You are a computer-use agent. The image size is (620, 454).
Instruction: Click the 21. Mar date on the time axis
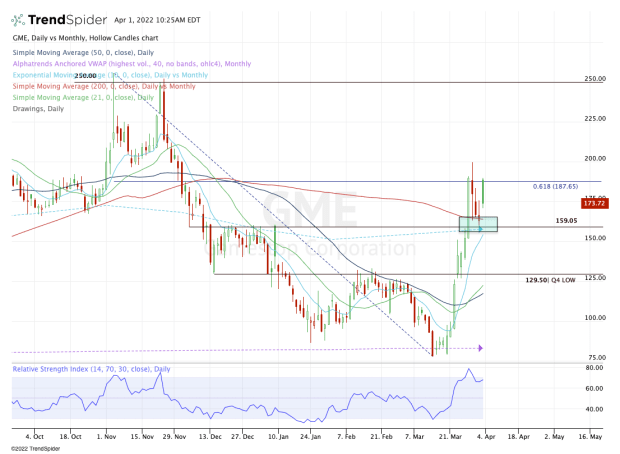pyautogui.click(x=449, y=437)
